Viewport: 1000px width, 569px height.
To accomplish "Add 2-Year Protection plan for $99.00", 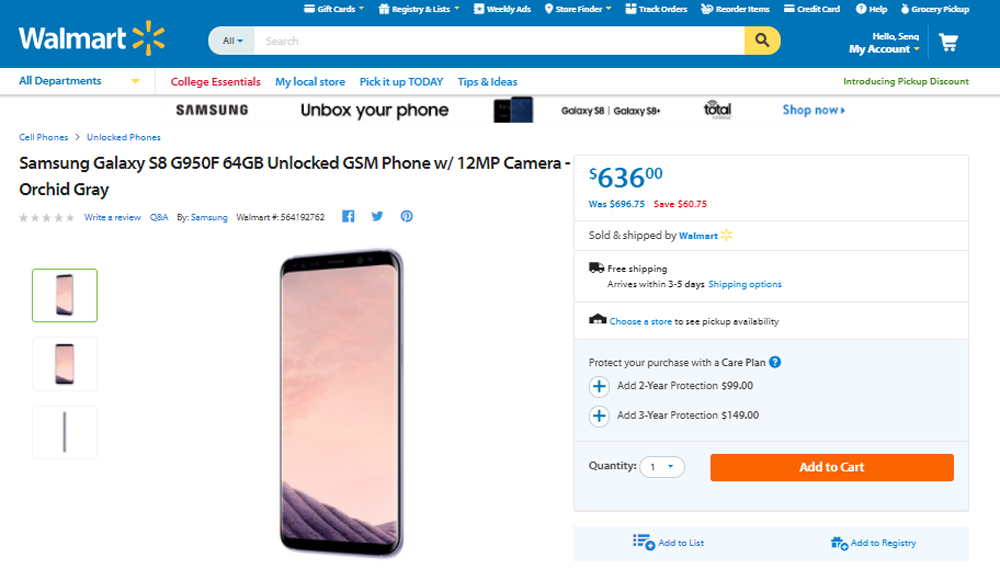I will [599, 386].
